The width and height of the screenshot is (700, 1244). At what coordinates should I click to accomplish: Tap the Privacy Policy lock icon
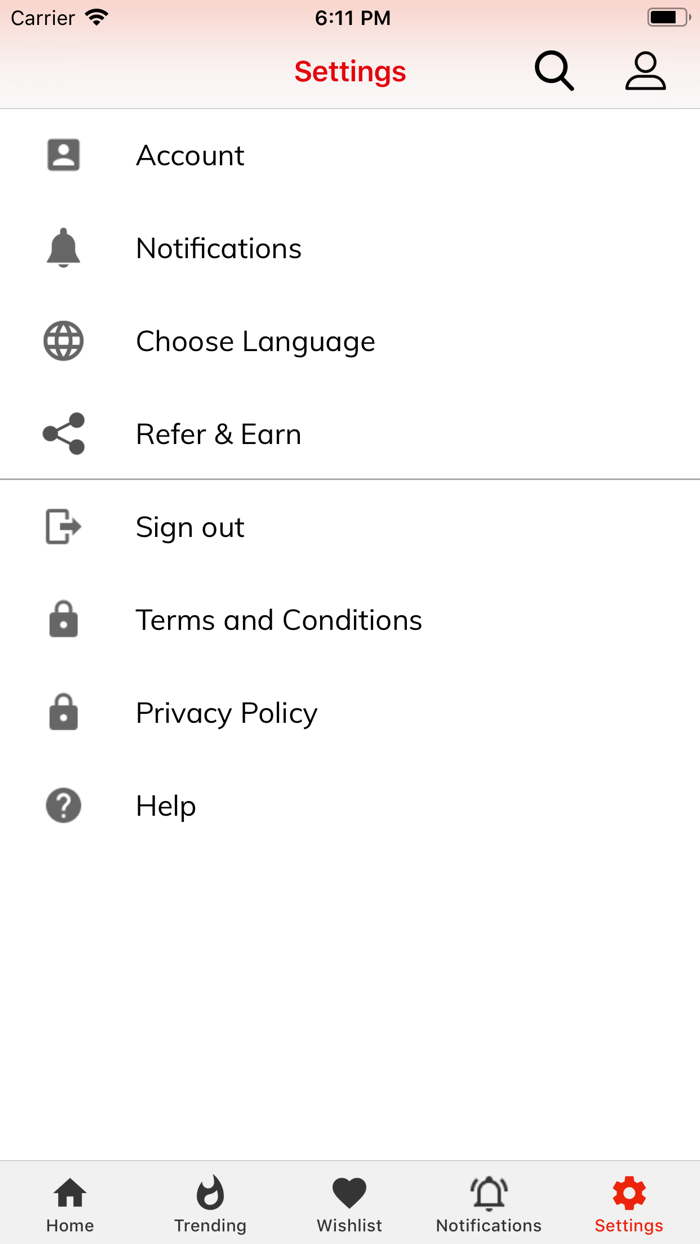[63, 713]
